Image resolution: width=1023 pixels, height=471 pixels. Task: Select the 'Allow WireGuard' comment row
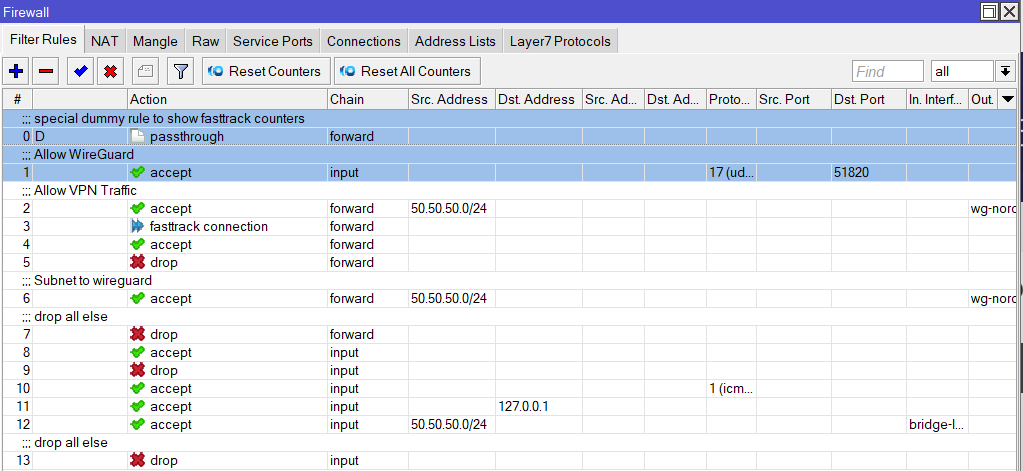pos(509,155)
